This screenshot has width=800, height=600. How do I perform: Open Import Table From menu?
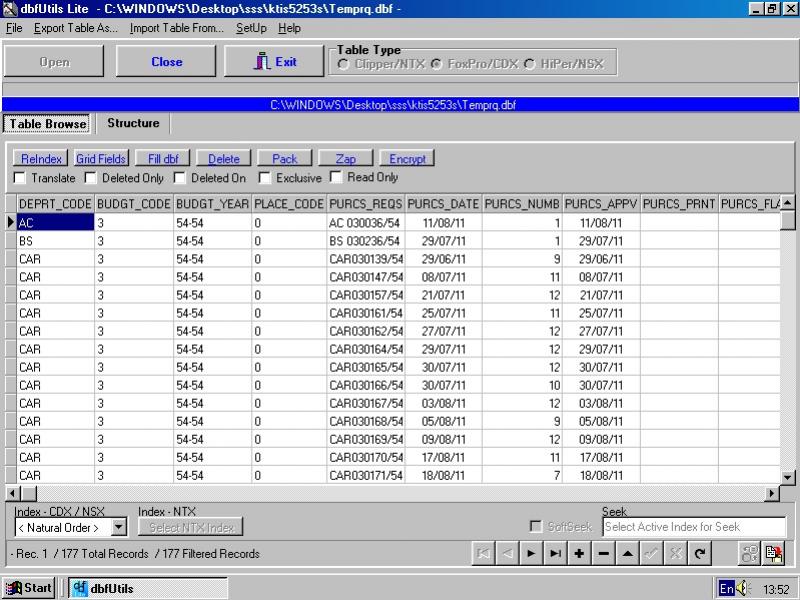(x=177, y=28)
